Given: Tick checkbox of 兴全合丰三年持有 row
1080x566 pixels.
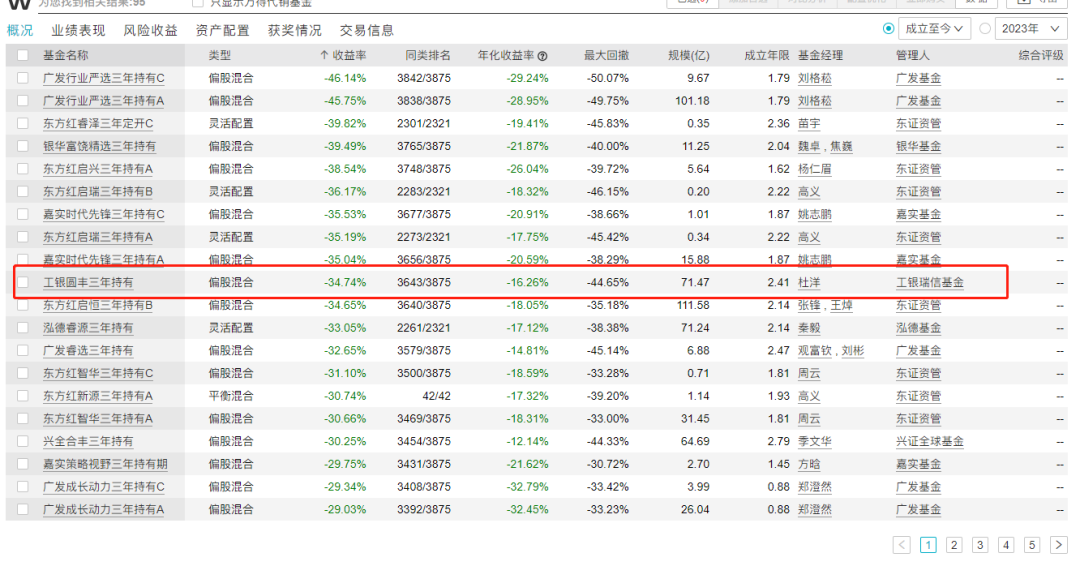Looking at the screenshot, I should click(23, 441).
